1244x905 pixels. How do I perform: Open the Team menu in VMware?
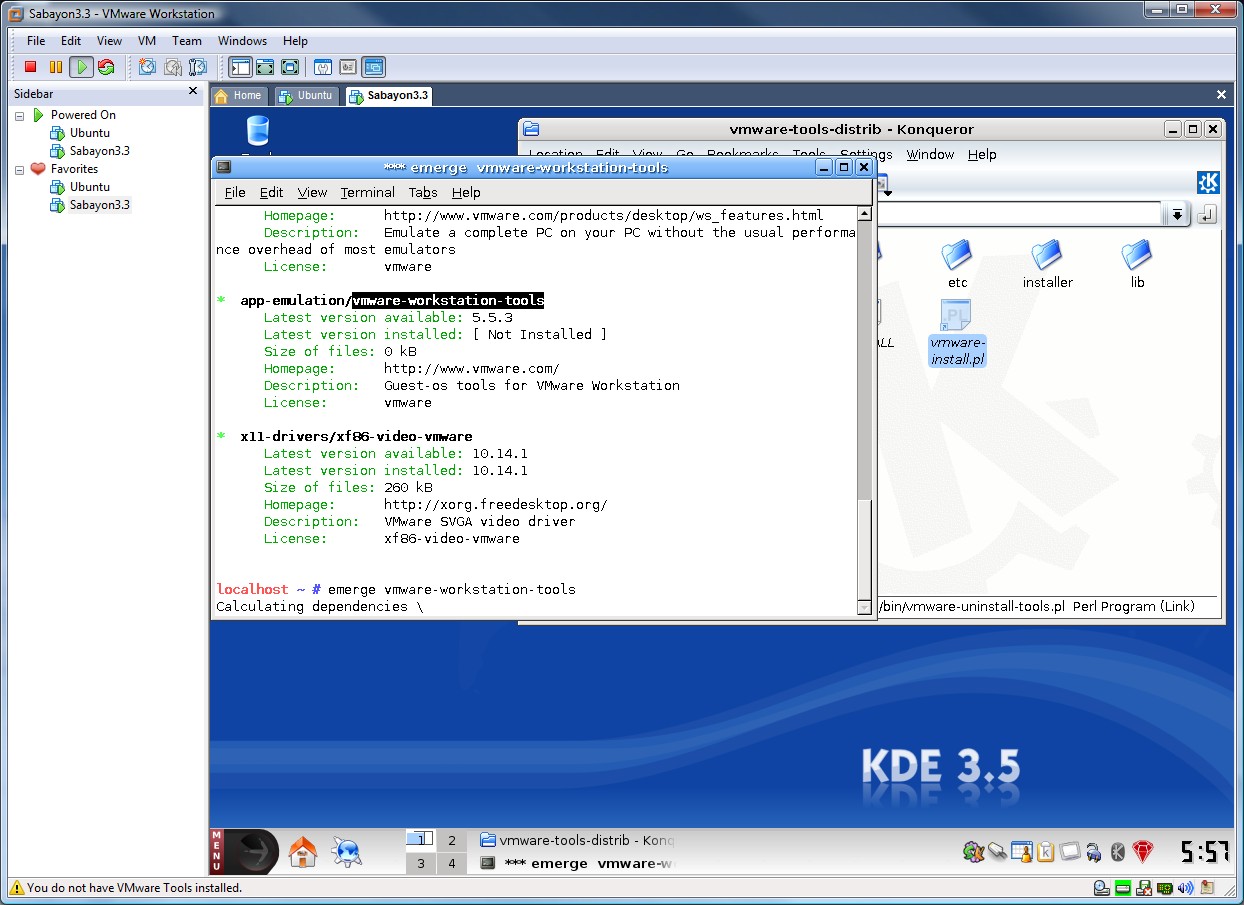tap(187, 41)
